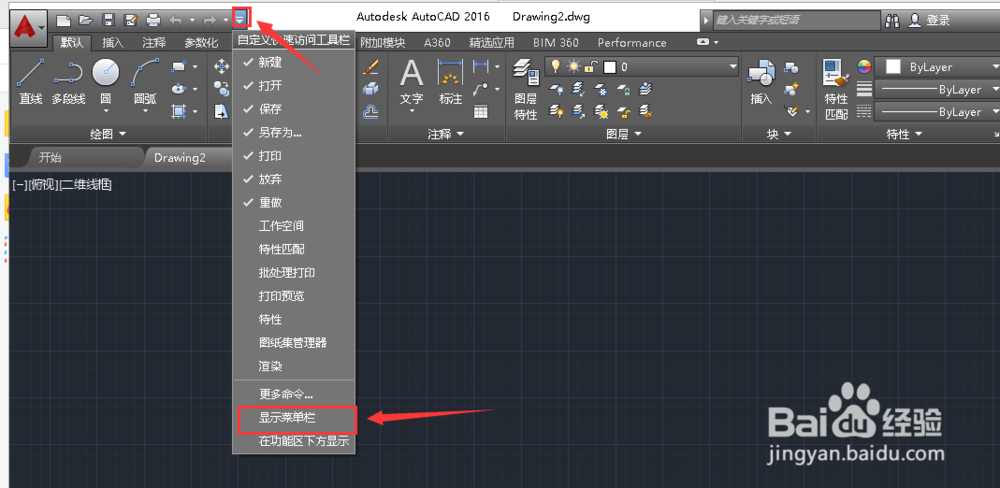Open the customize quick access toolbar dropdown

click(241, 18)
